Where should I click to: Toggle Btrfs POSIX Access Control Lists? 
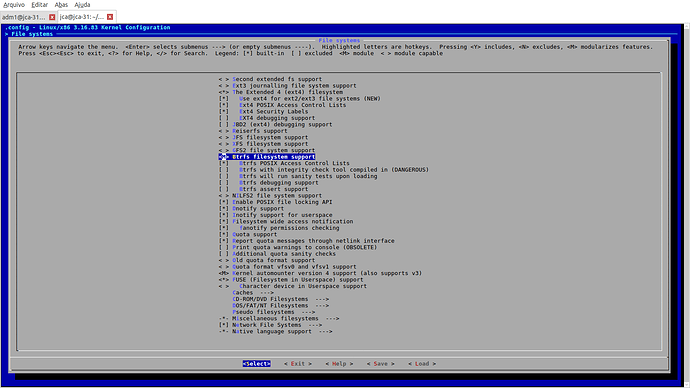[x=284, y=163]
